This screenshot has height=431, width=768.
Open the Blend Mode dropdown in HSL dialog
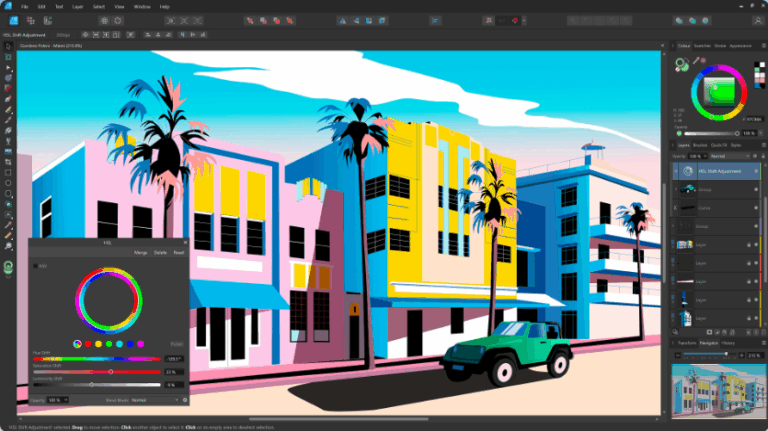(x=155, y=400)
